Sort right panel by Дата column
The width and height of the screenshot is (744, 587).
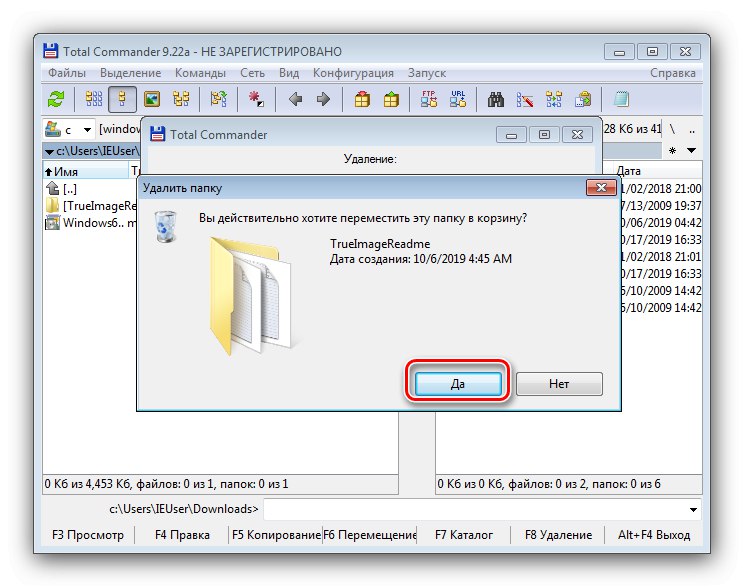tap(658, 171)
